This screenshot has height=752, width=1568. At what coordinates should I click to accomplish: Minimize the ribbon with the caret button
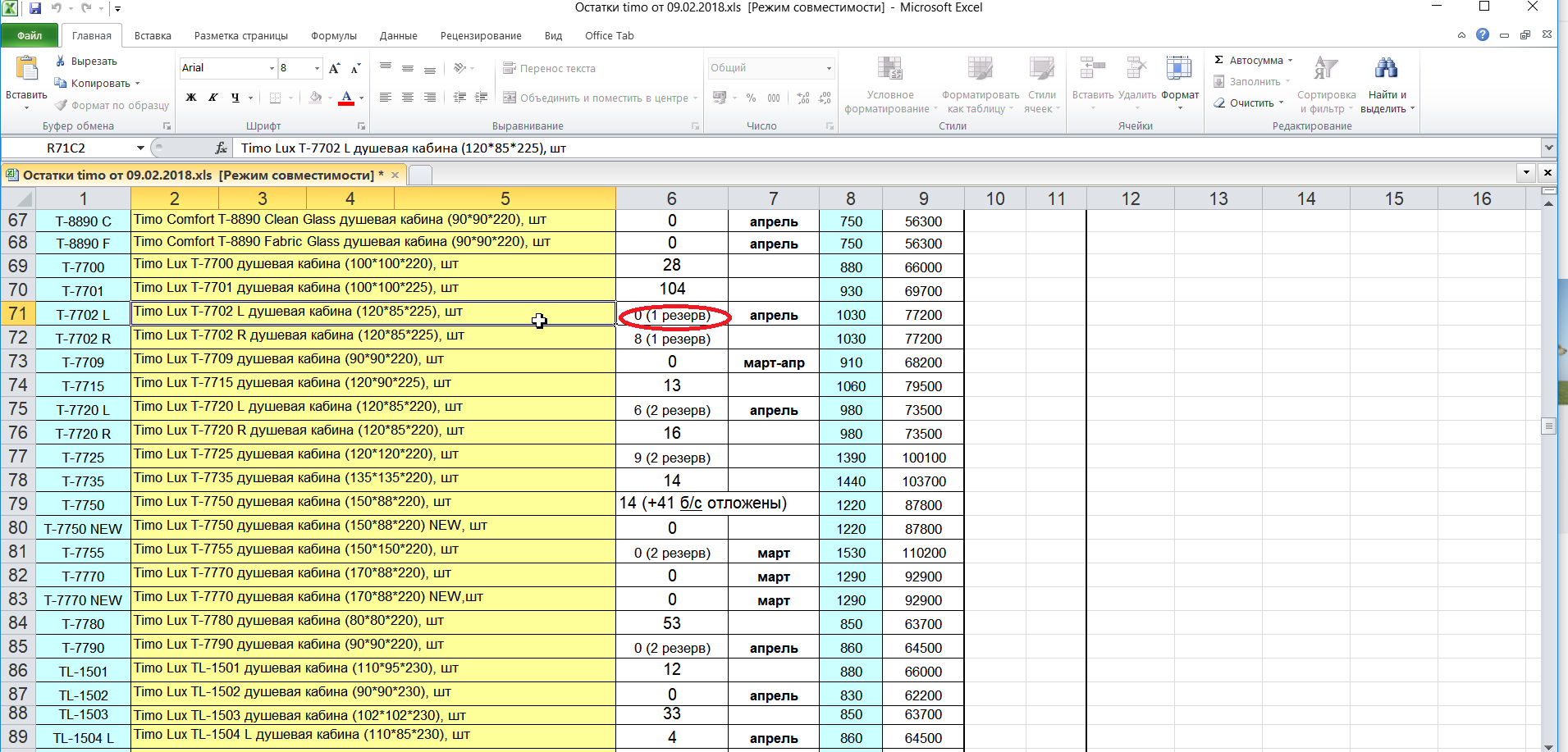tap(1461, 35)
